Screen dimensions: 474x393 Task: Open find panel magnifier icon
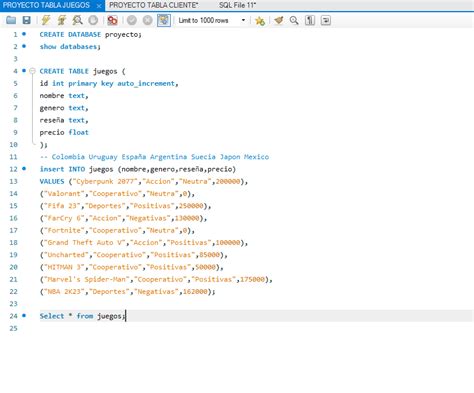[x=294, y=20]
